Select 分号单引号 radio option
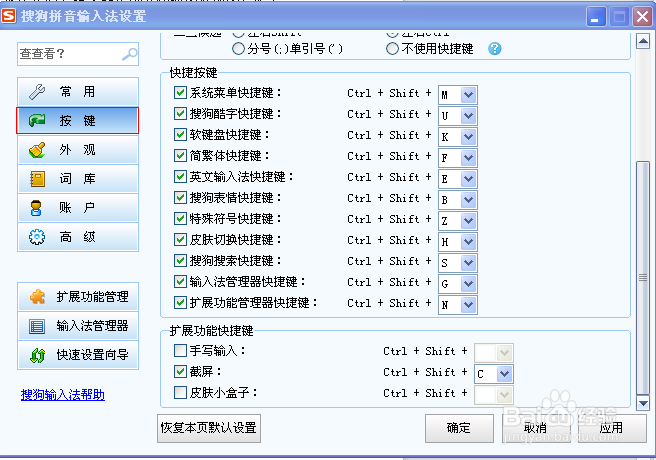656x460 pixels. [238, 49]
